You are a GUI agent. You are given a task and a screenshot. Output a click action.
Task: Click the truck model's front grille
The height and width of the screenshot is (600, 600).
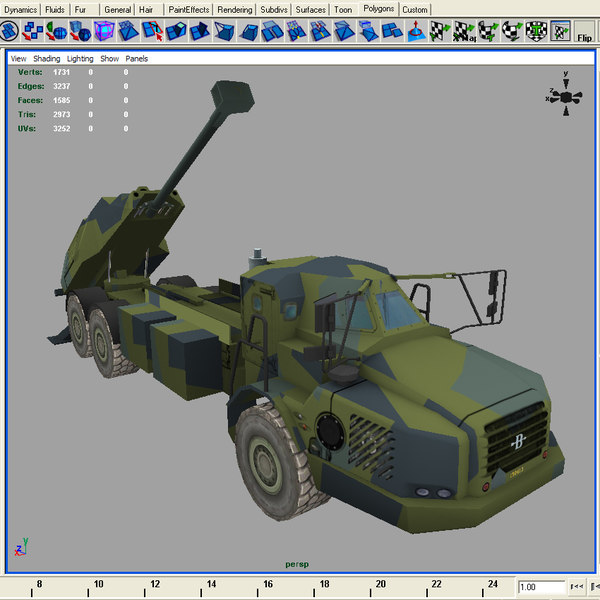[516, 436]
